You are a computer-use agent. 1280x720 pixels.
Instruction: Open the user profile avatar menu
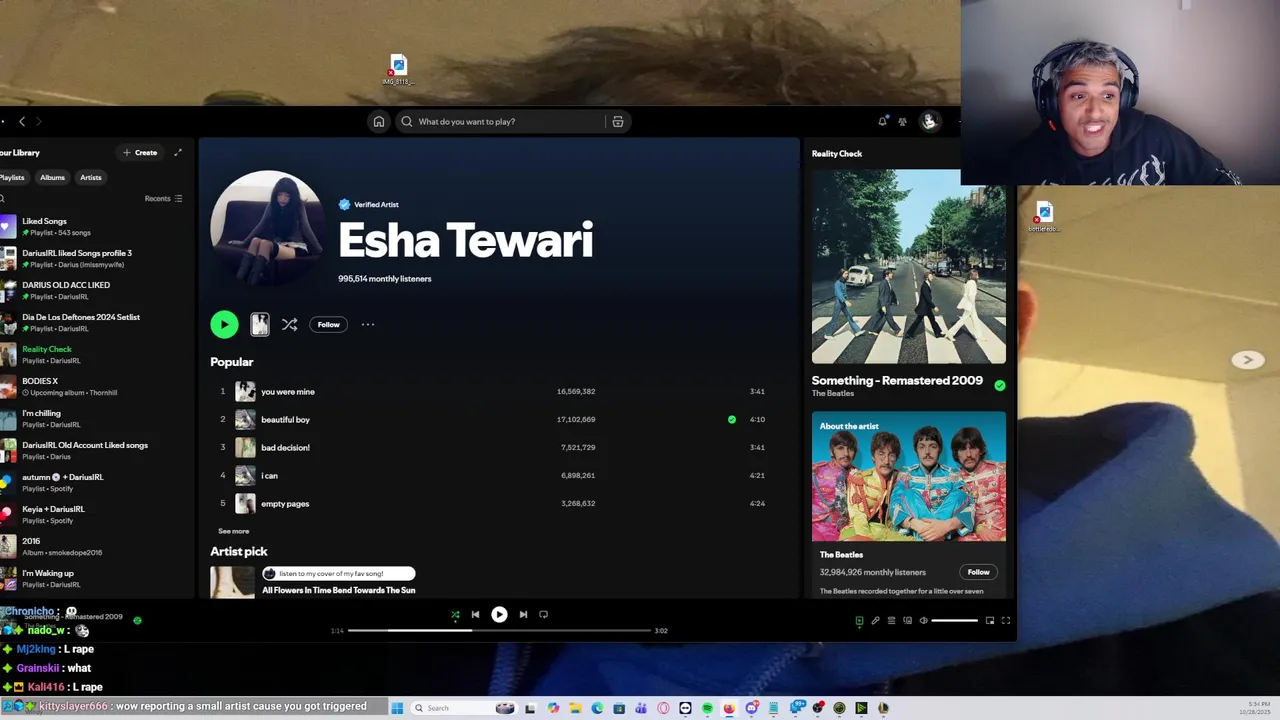929,122
